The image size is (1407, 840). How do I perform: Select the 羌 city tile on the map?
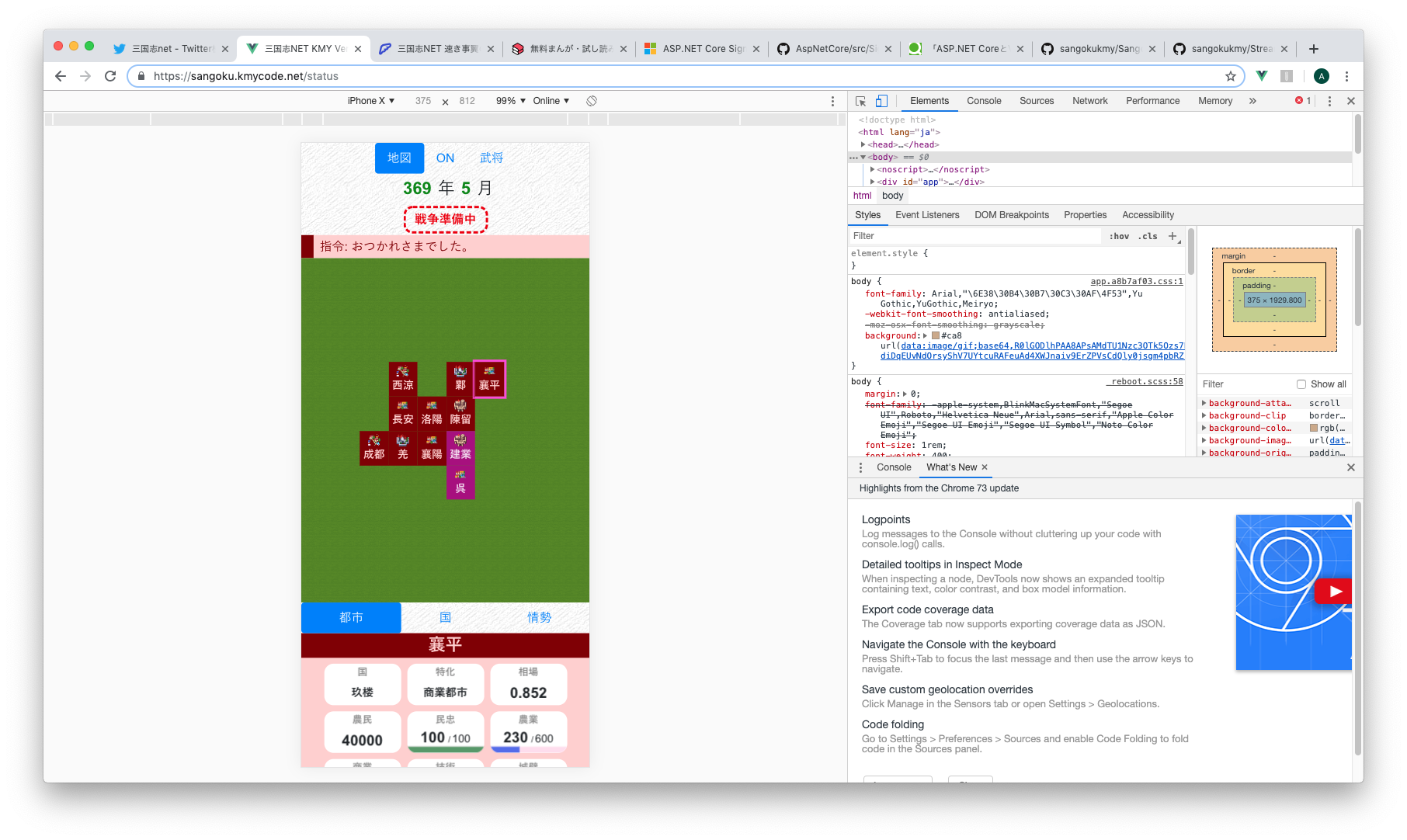[x=403, y=447]
